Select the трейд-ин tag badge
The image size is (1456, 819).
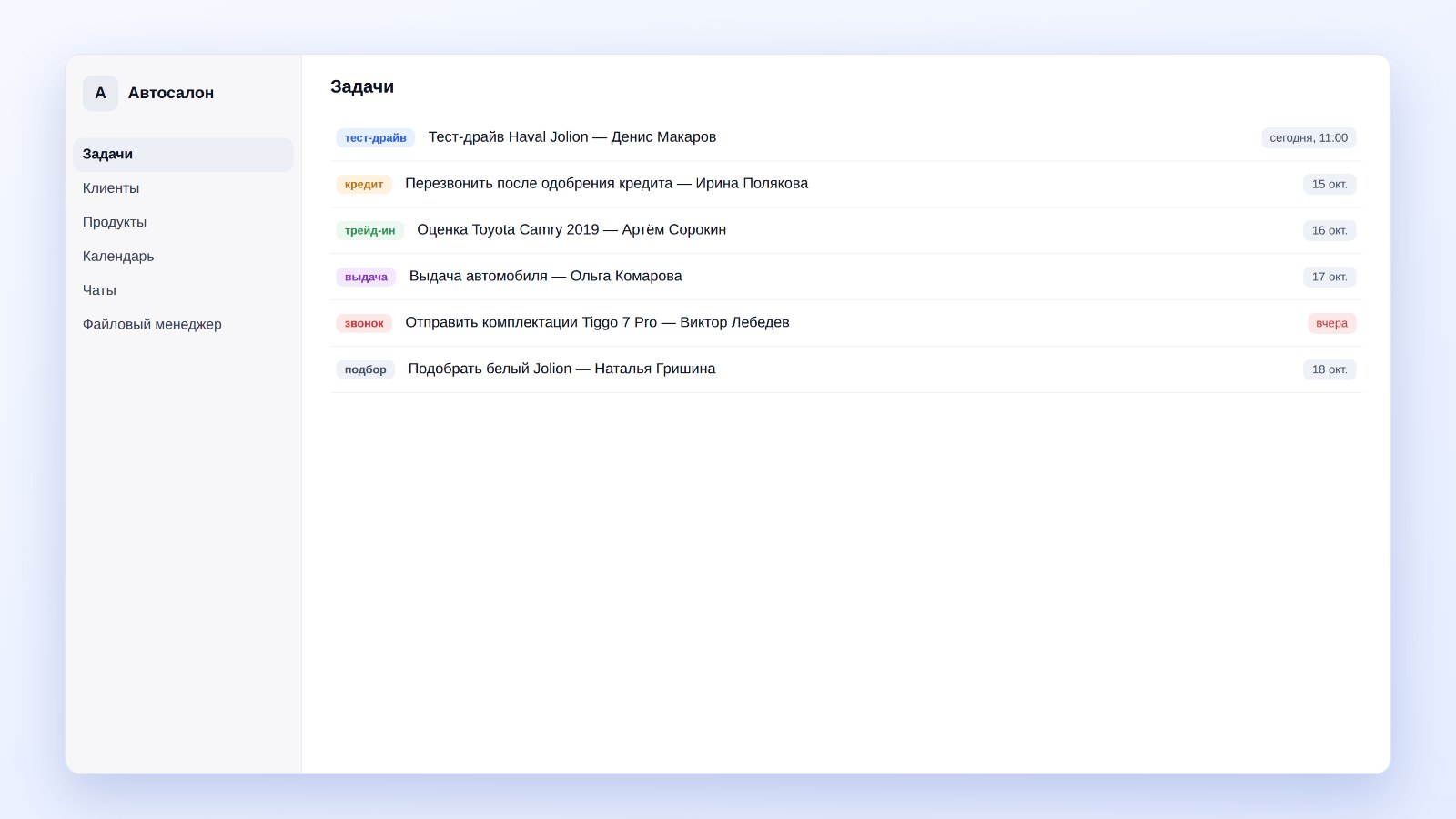click(369, 230)
